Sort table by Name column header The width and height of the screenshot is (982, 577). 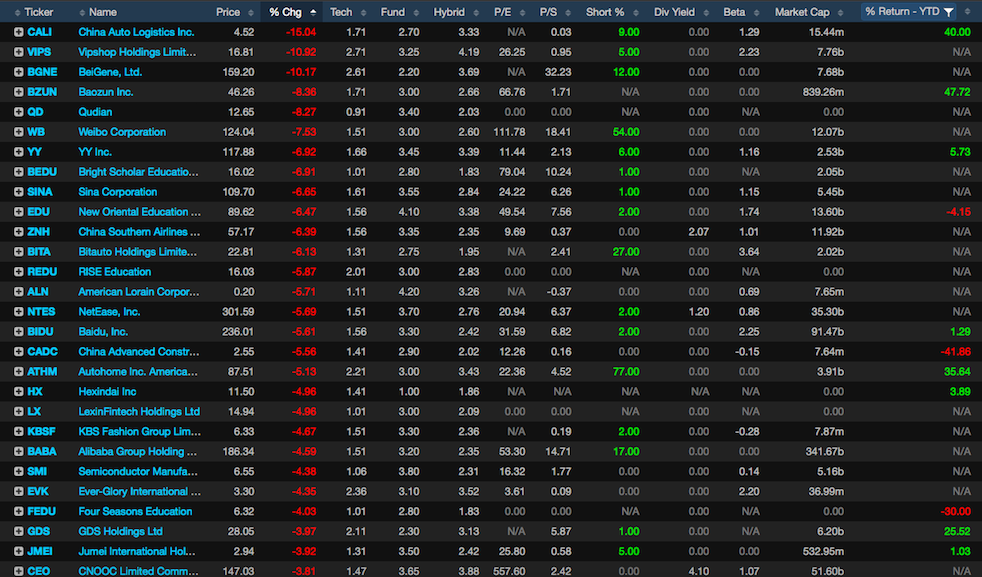[x=103, y=12]
